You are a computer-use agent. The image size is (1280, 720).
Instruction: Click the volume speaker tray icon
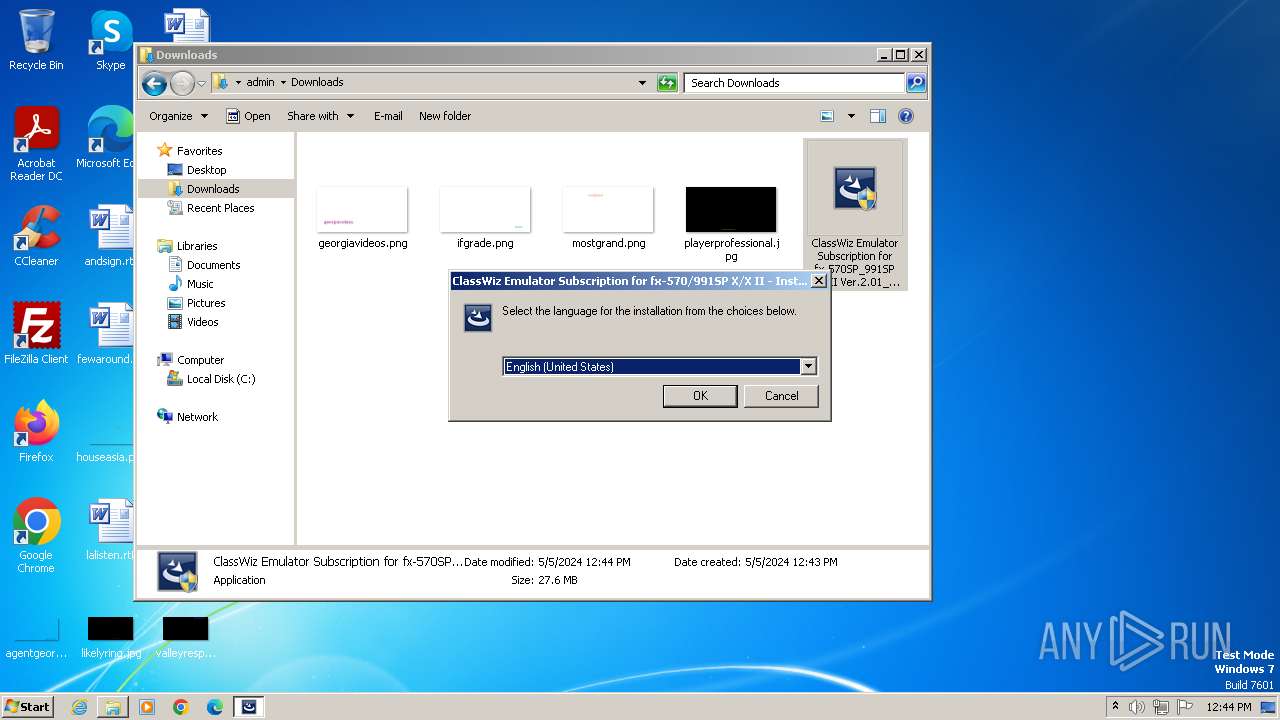tap(1137, 707)
